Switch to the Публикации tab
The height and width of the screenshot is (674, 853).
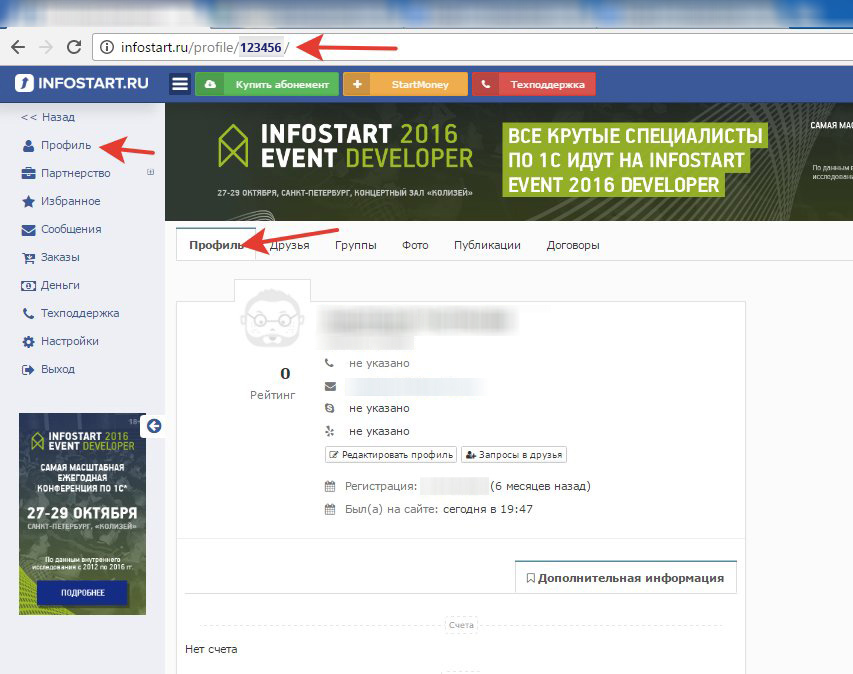[487, 245]
